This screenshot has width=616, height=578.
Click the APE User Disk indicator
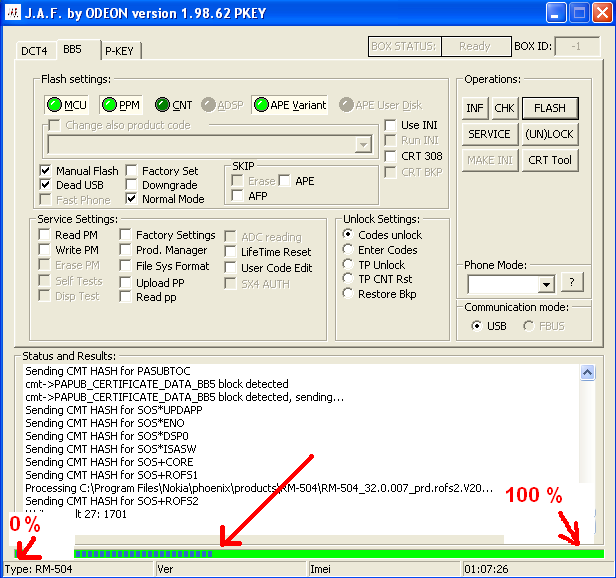click(x=380, y=105)
